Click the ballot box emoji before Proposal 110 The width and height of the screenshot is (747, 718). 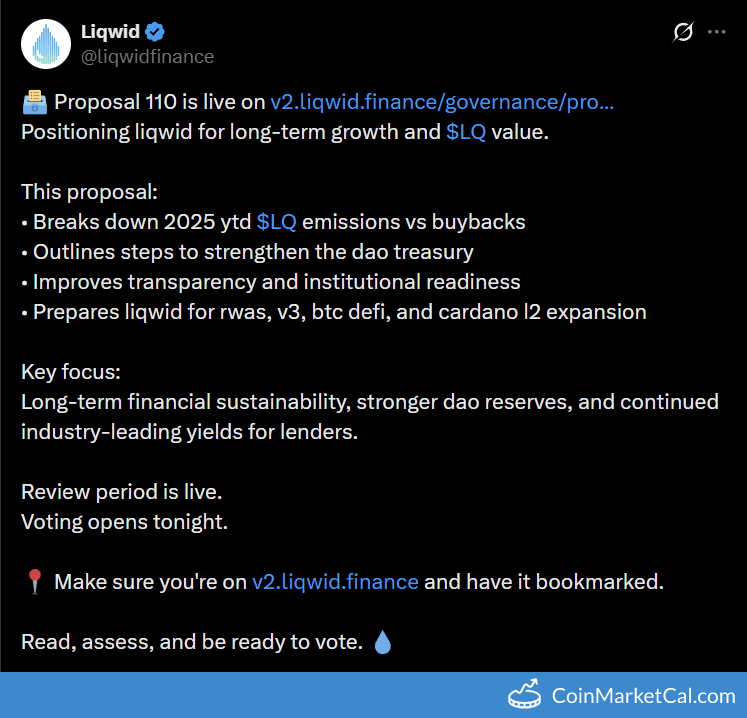(x=33, y=102)
